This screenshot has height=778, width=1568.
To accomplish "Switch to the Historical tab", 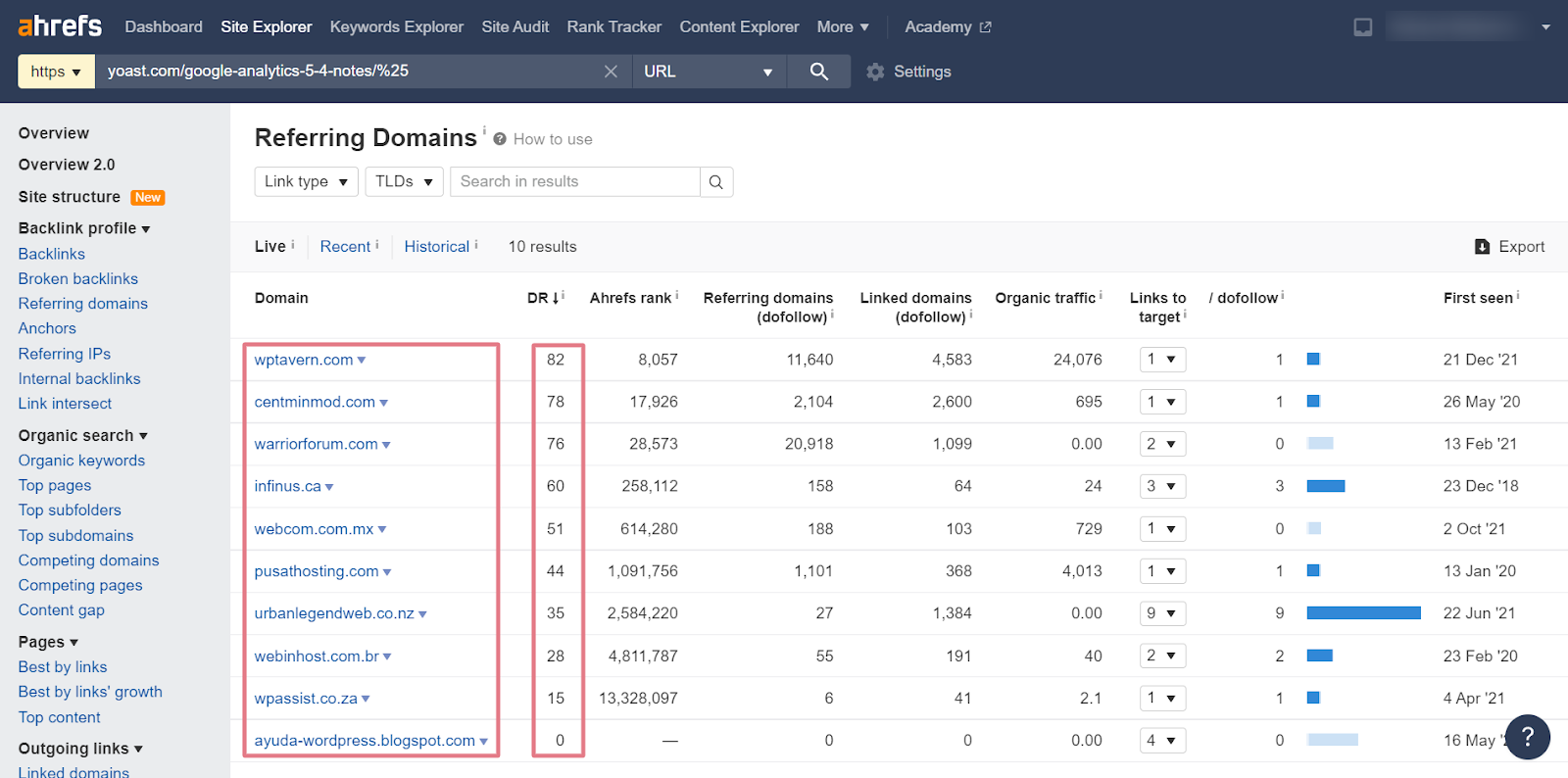I will coord(437,247).
